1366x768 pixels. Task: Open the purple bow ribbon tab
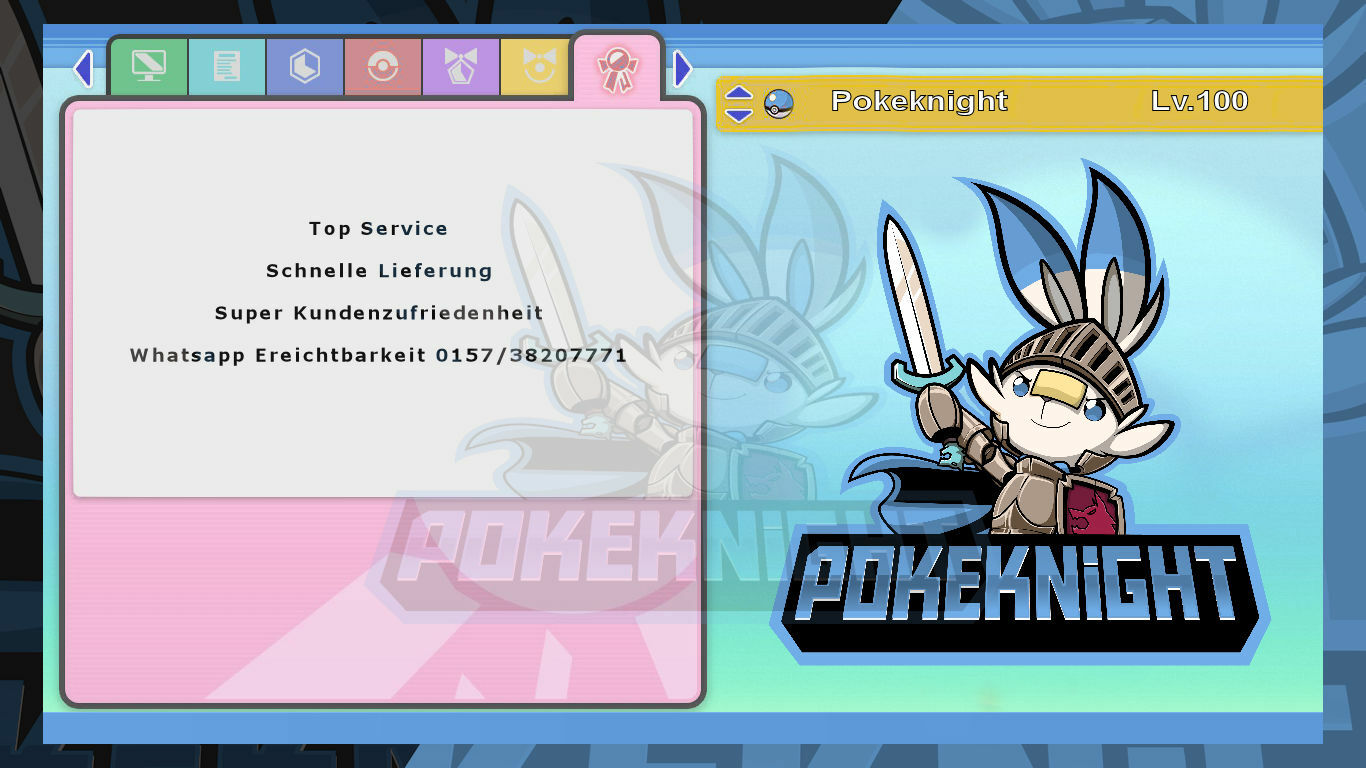[461, 67]
